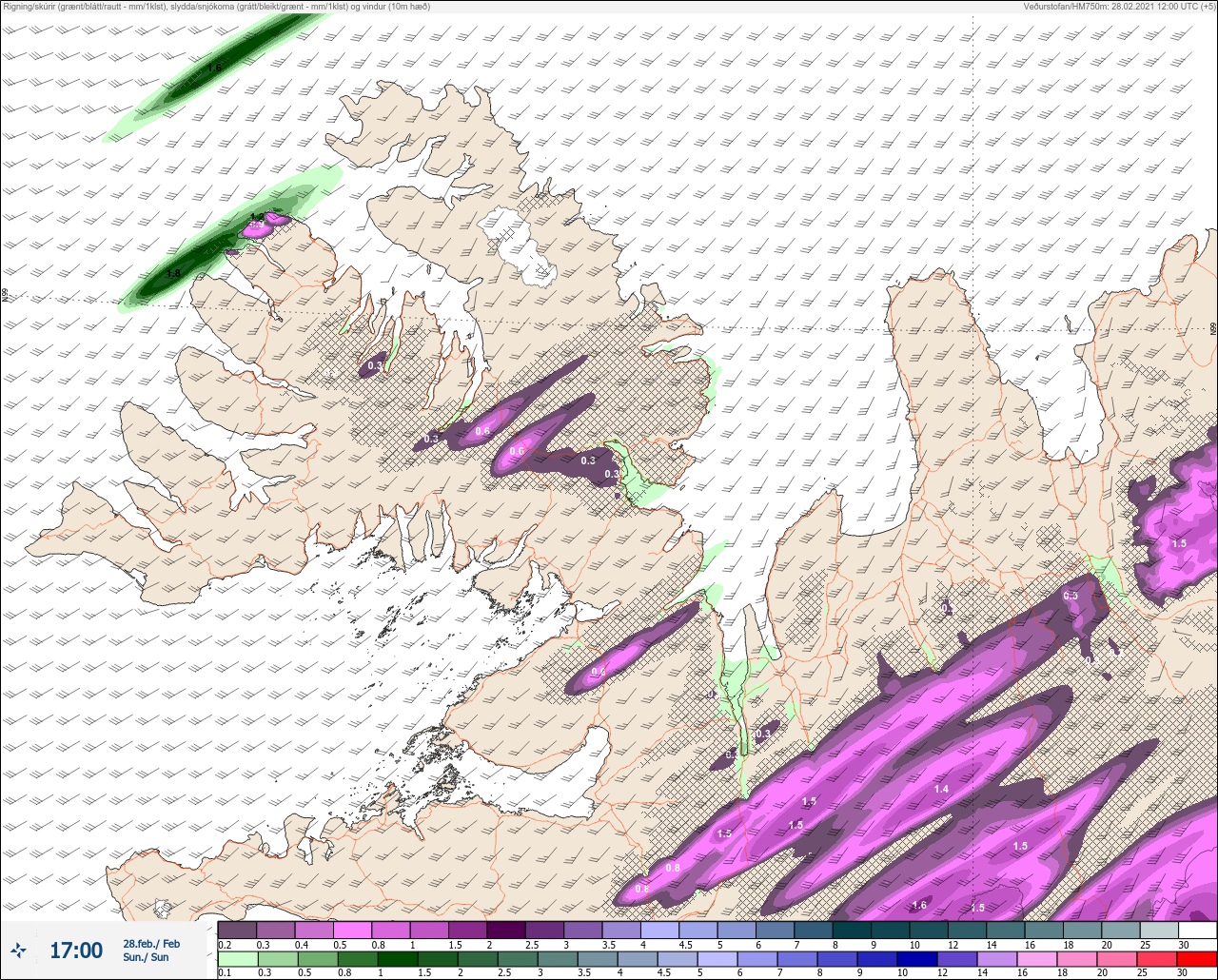
Task: Click the wind compass icon beside 17:00
Action: (x=18, y=951)
